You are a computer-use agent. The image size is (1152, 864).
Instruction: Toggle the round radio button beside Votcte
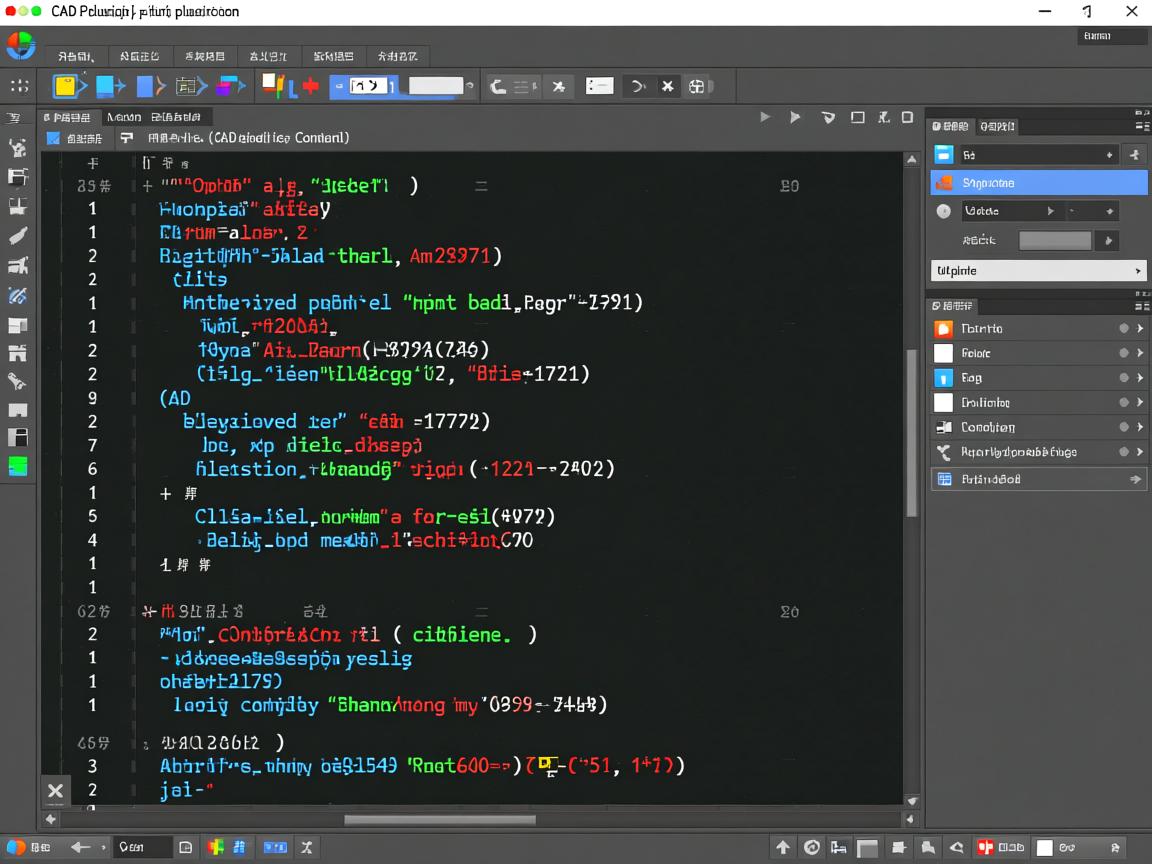point(943,211)
